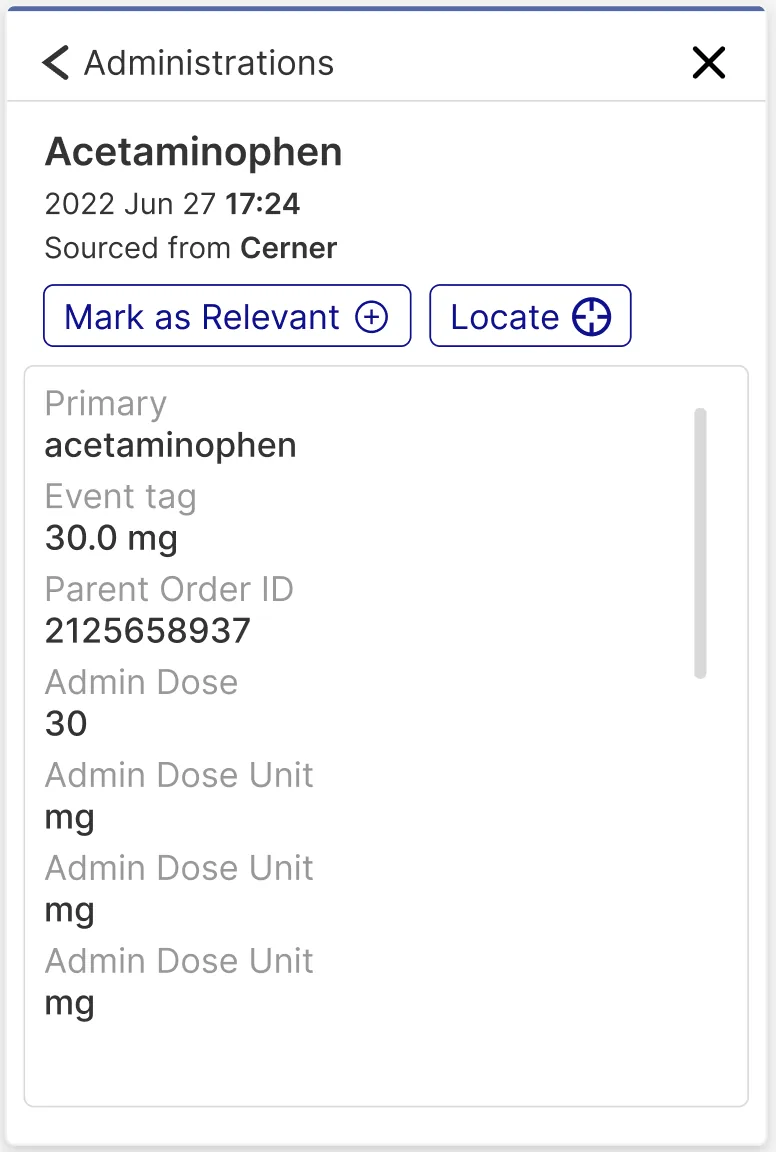Click the details list scrollbar
Image resolution: width=776 pixels, height=1152 pixels.
700,542
